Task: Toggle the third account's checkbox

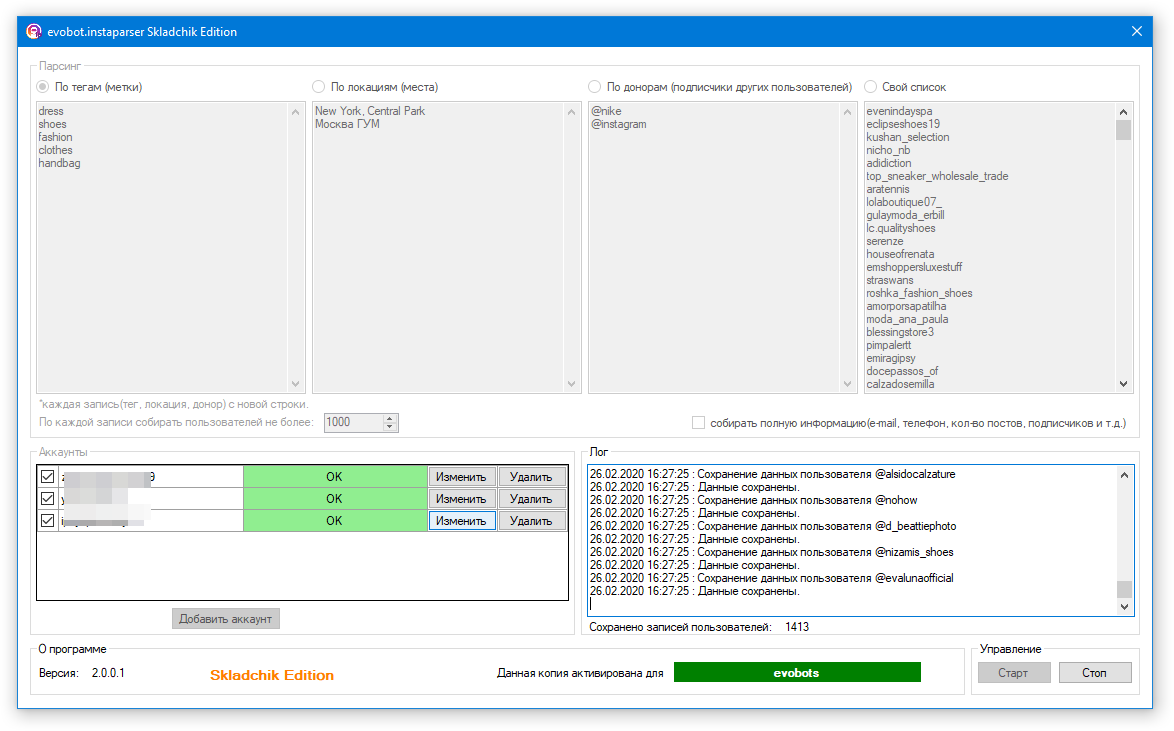Action: tap(47, 521)
